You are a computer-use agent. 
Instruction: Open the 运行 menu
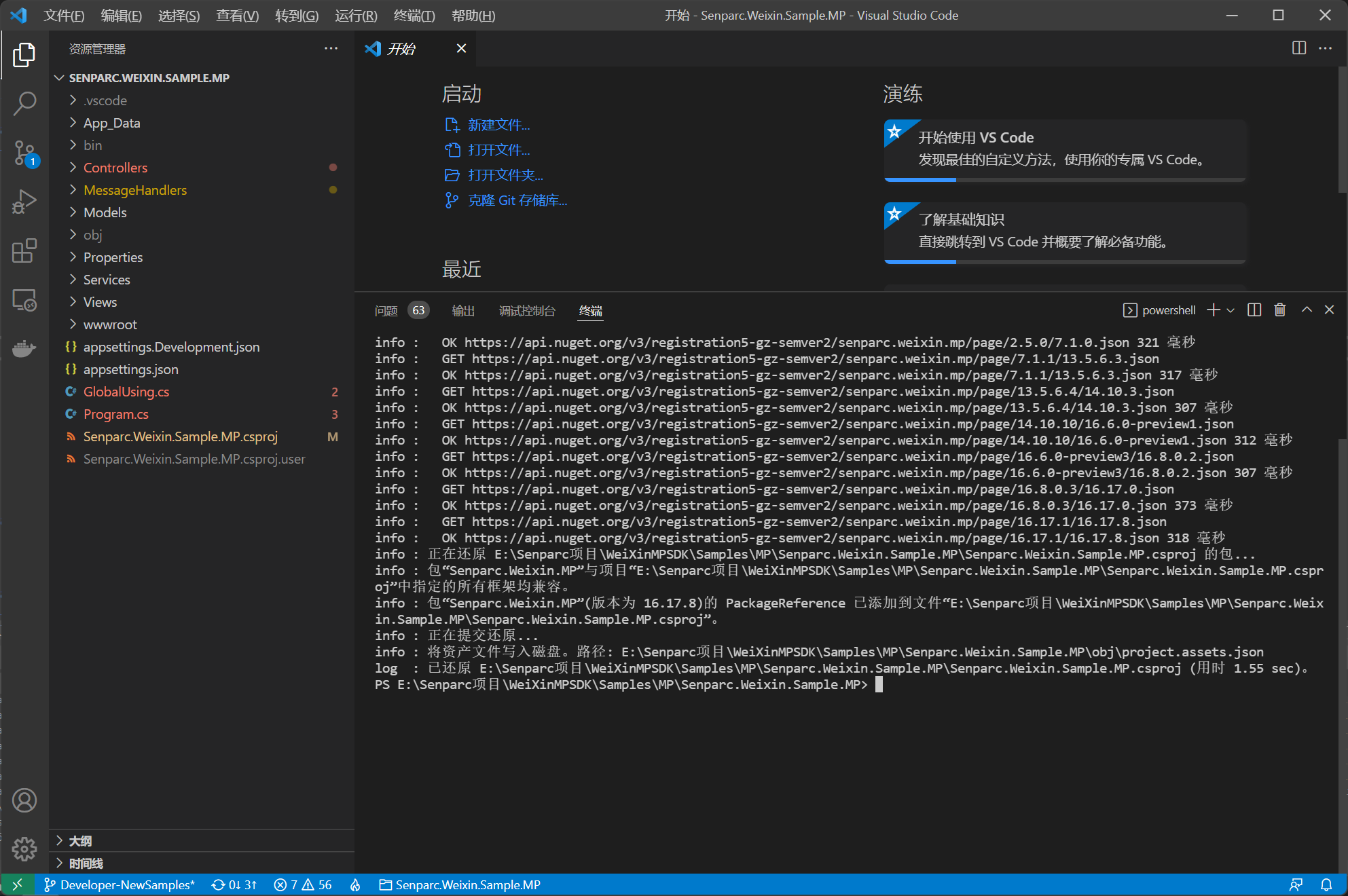(x=354, y=15)
